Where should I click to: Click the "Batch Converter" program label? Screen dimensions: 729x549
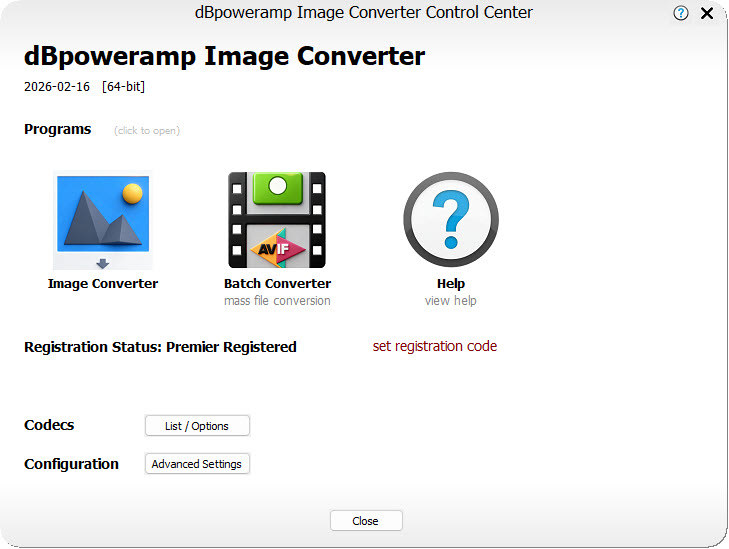(x=277, y=284)
